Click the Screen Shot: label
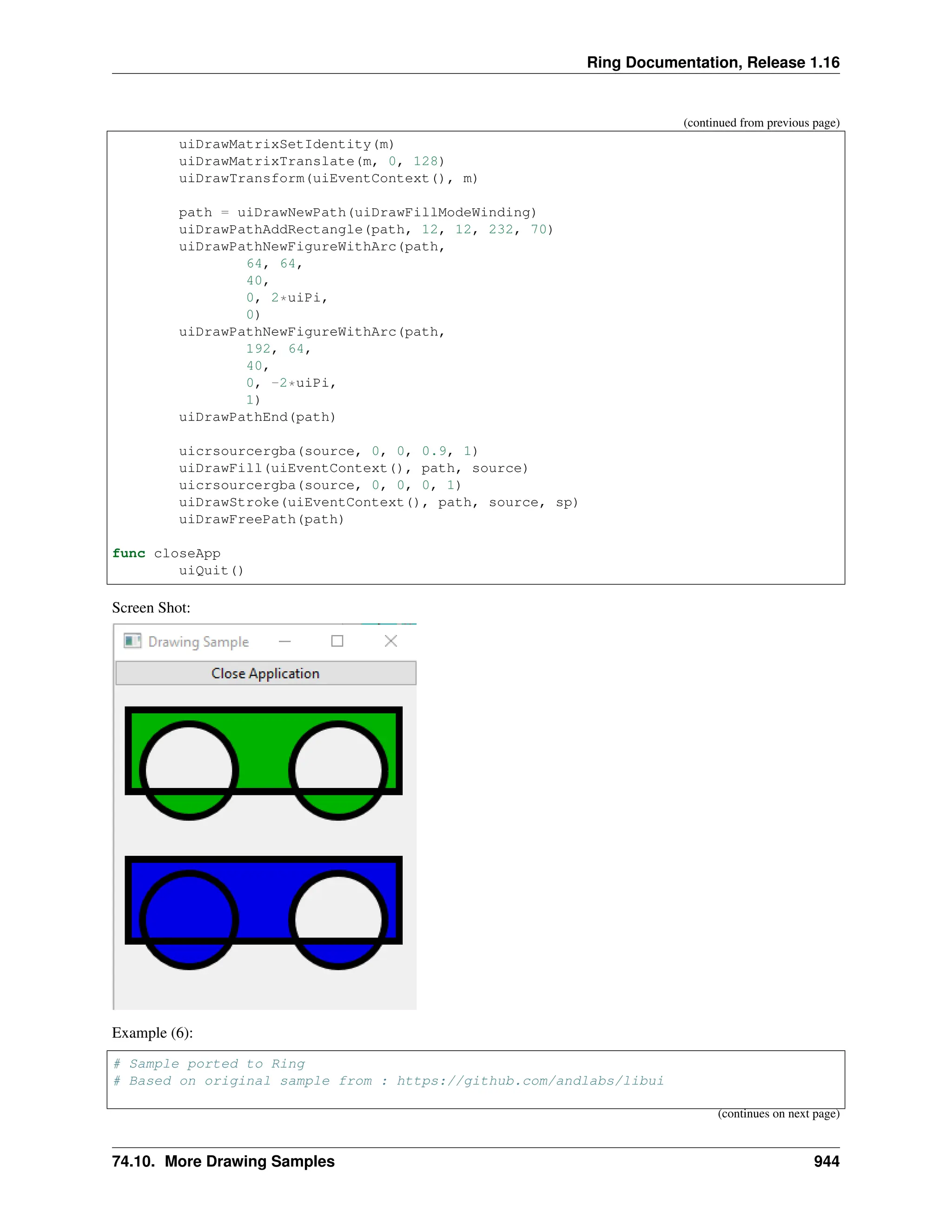Screen dimensions: 952x1232 click(151, 608)
